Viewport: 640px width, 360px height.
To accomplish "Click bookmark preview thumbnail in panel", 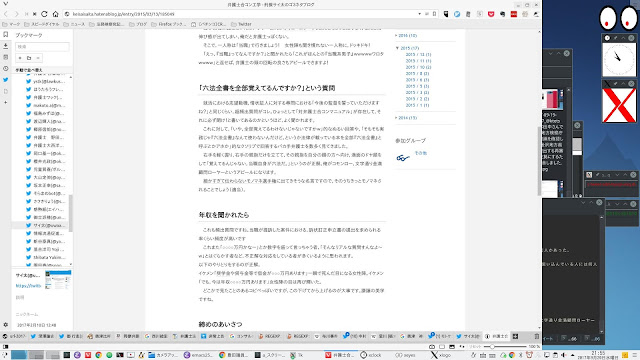I will [x=58, y=280].
